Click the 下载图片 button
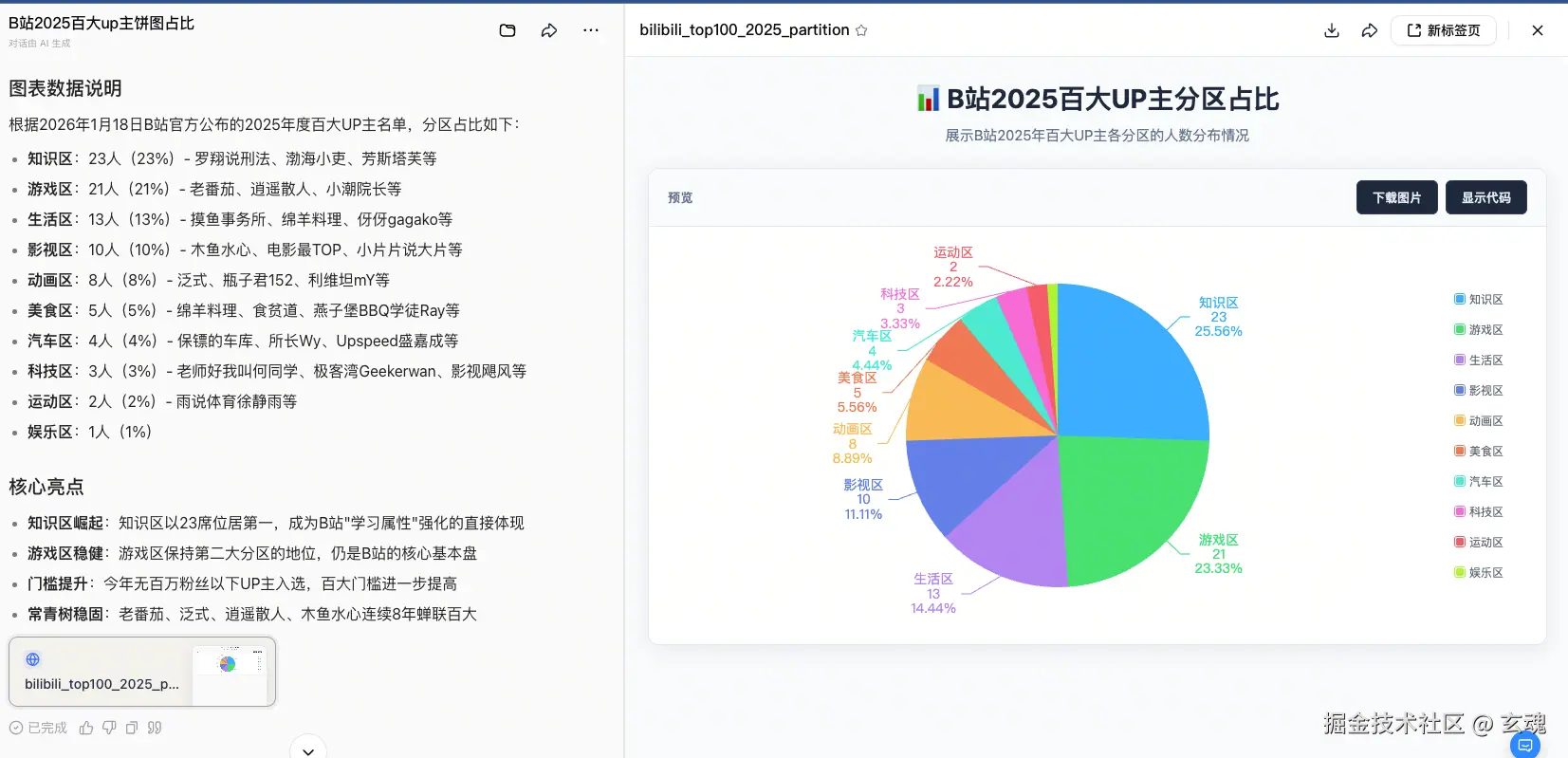Image resolution: width=1568 pixels, height=758 pixels. 1396,197
